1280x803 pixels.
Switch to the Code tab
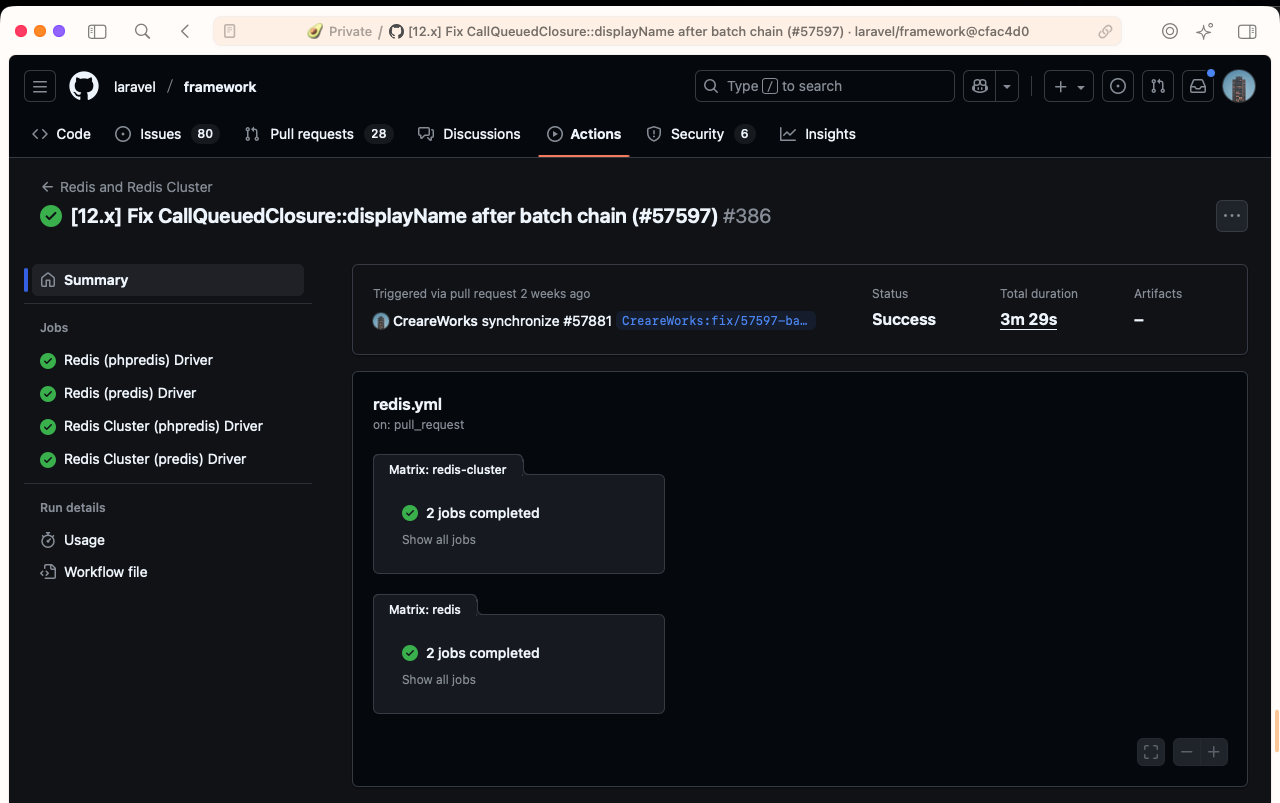[x=61, y=134]
